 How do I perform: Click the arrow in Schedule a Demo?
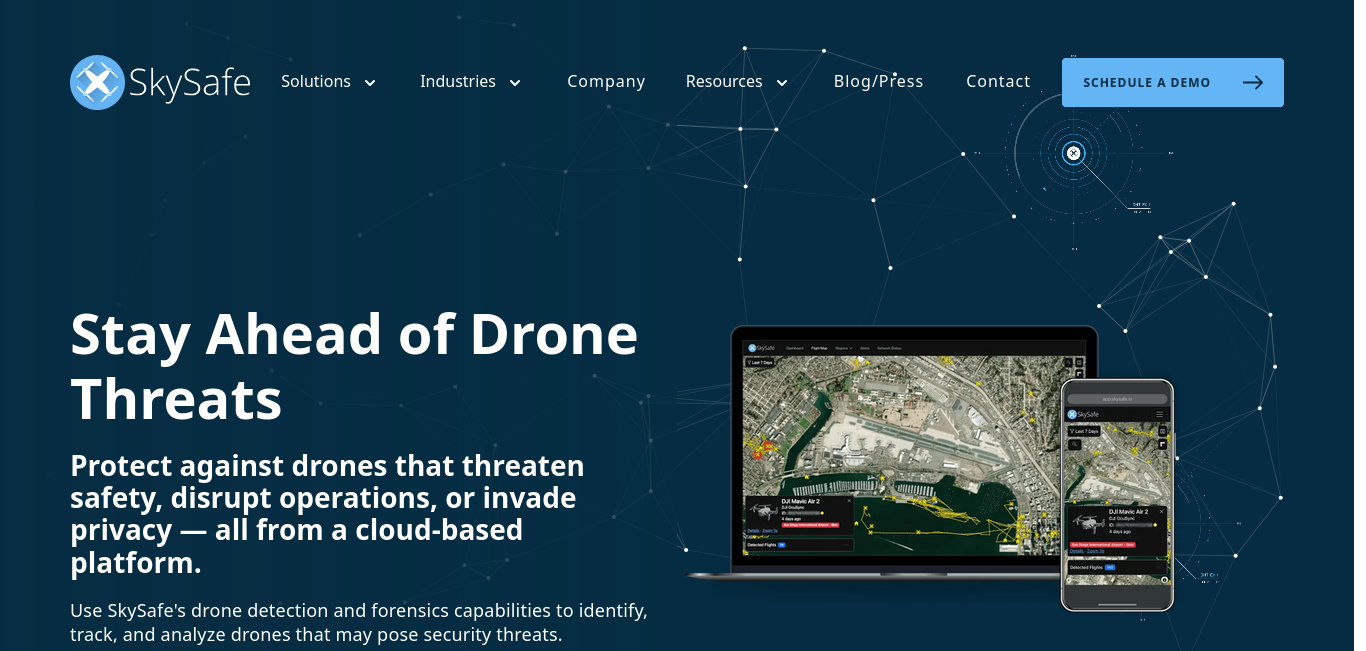[1253, 83]
